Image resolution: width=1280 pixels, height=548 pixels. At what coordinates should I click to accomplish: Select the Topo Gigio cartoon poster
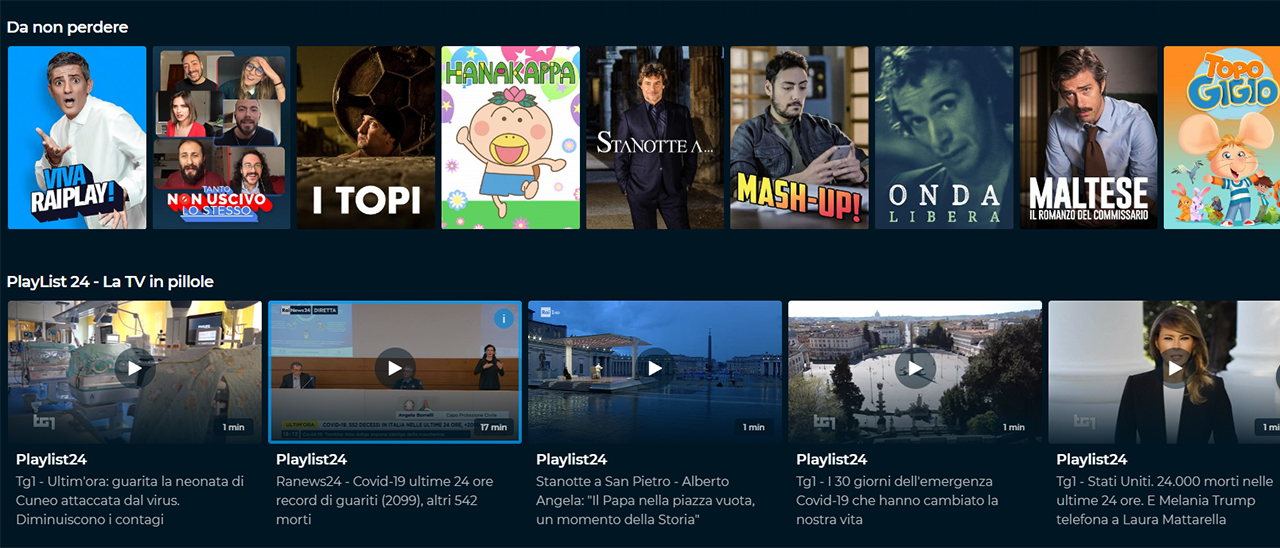[1222, 138]
